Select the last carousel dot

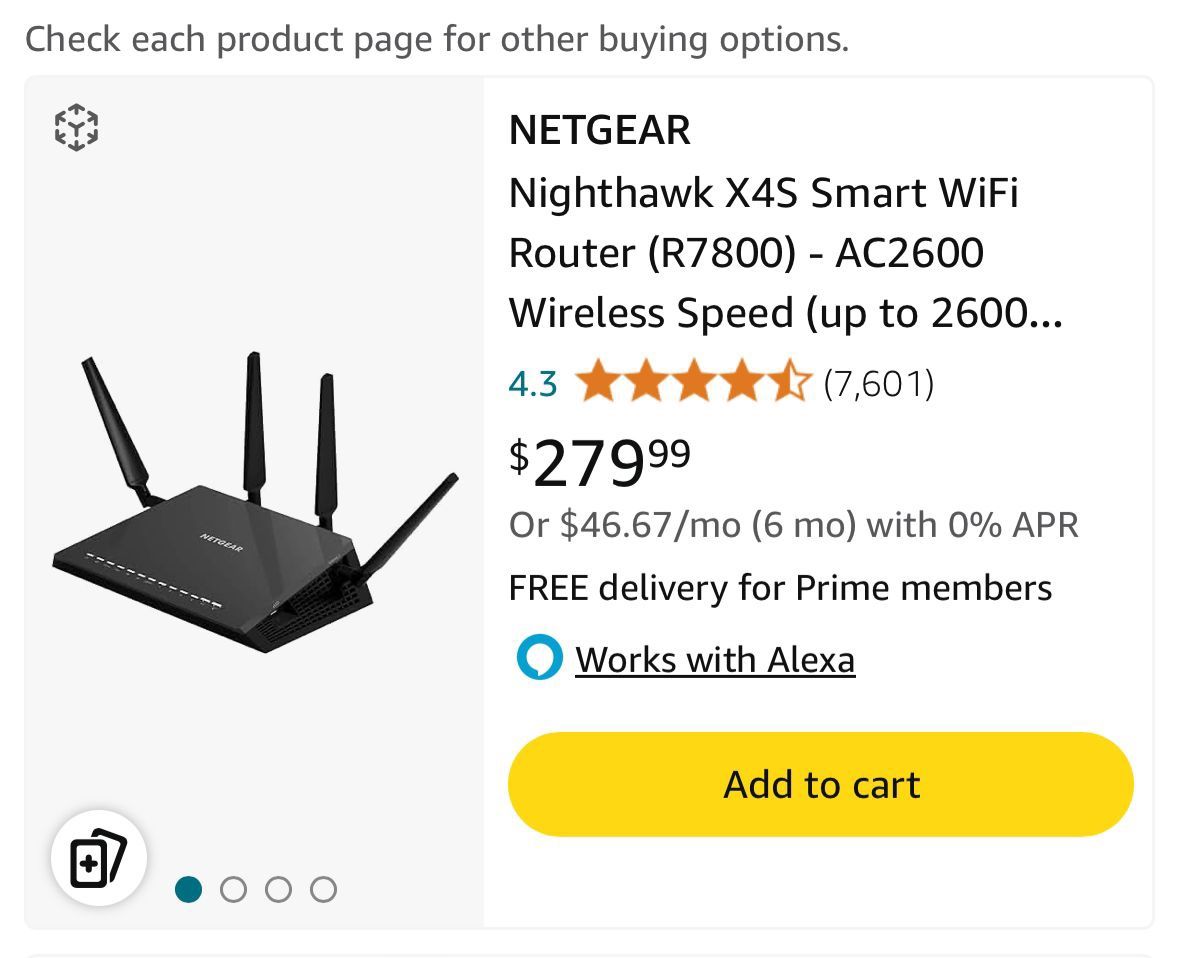tap(324, 888)
